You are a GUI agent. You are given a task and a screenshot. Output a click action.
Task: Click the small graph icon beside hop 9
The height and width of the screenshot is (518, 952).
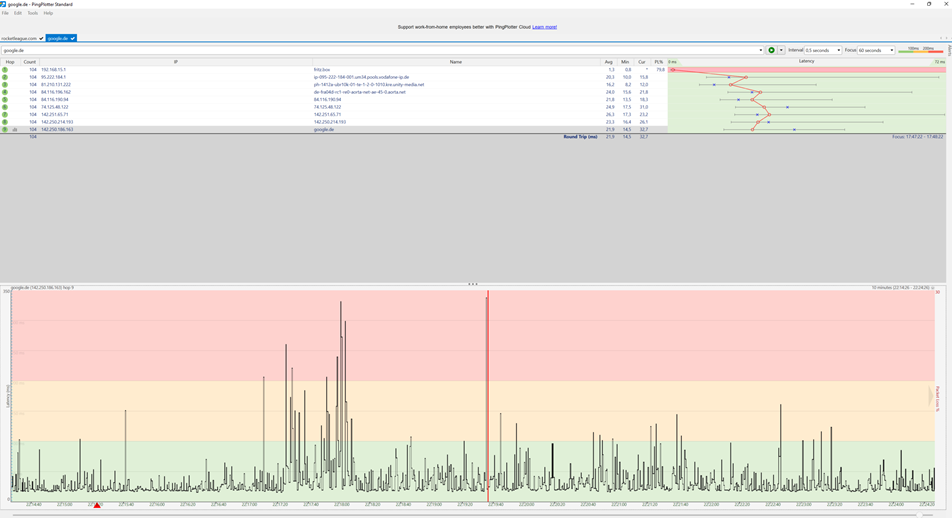(x=15, y=130)
